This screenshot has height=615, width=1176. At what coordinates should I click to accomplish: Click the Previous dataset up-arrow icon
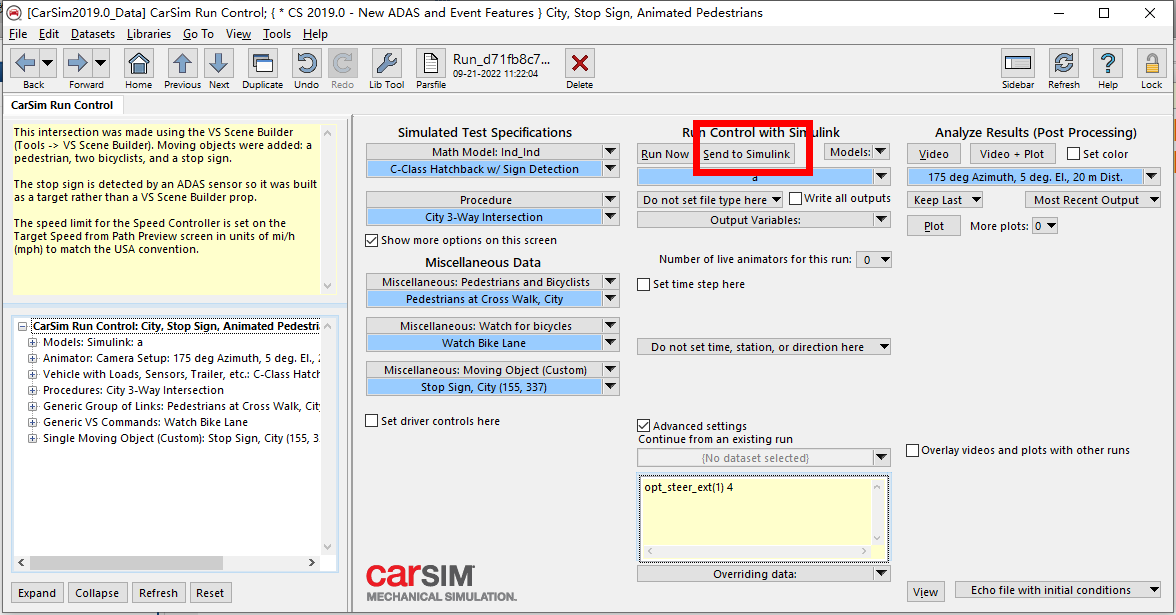point(182,63)
